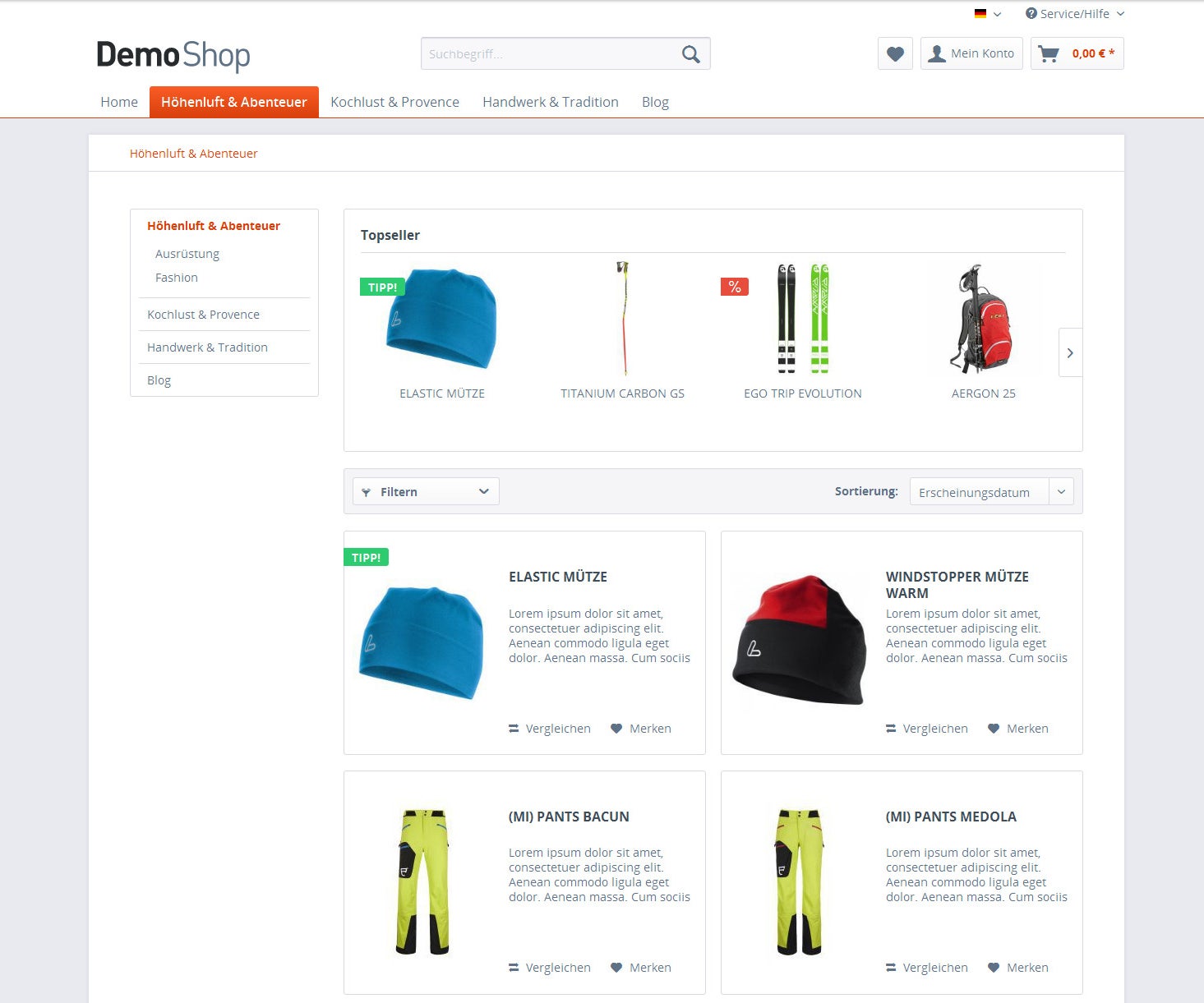Click the Elastic Mütze Lorem ipsum description
Screen dimensions: 1204x1003
[599, 636]
